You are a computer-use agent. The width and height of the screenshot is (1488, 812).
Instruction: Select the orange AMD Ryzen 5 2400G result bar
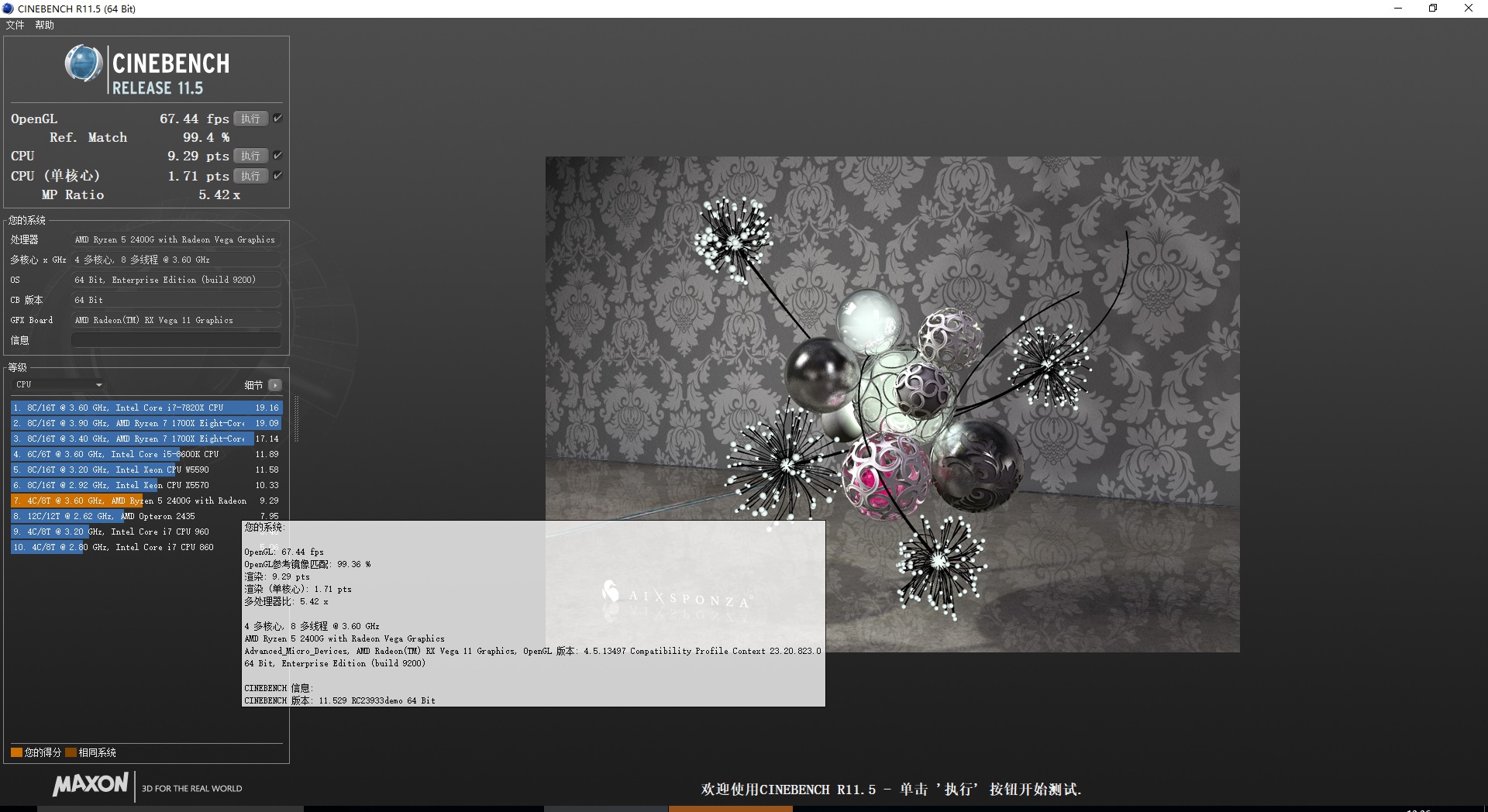(116, 501)
